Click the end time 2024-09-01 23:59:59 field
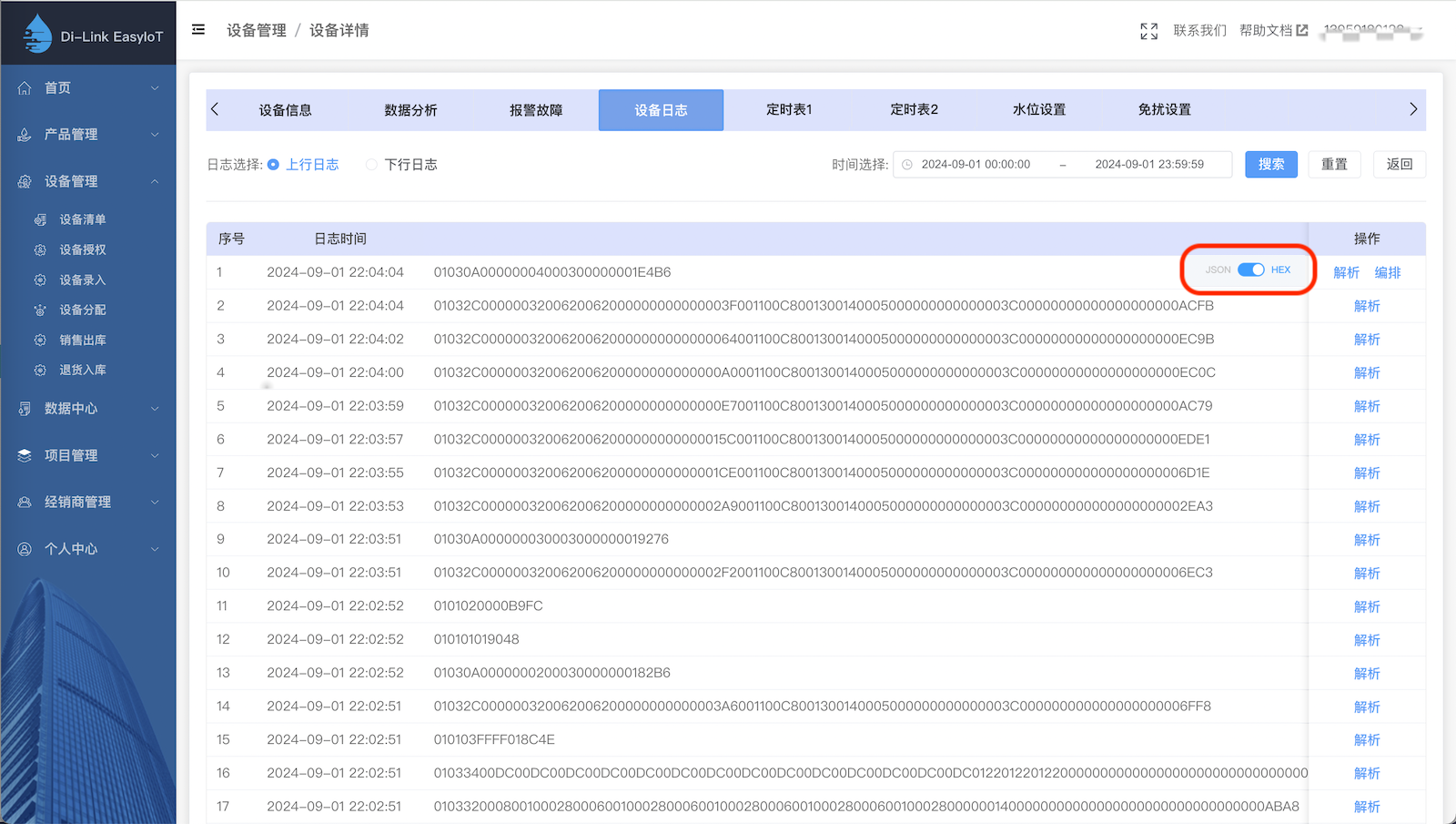1456x824 pixels. [x=1149, y=165]
